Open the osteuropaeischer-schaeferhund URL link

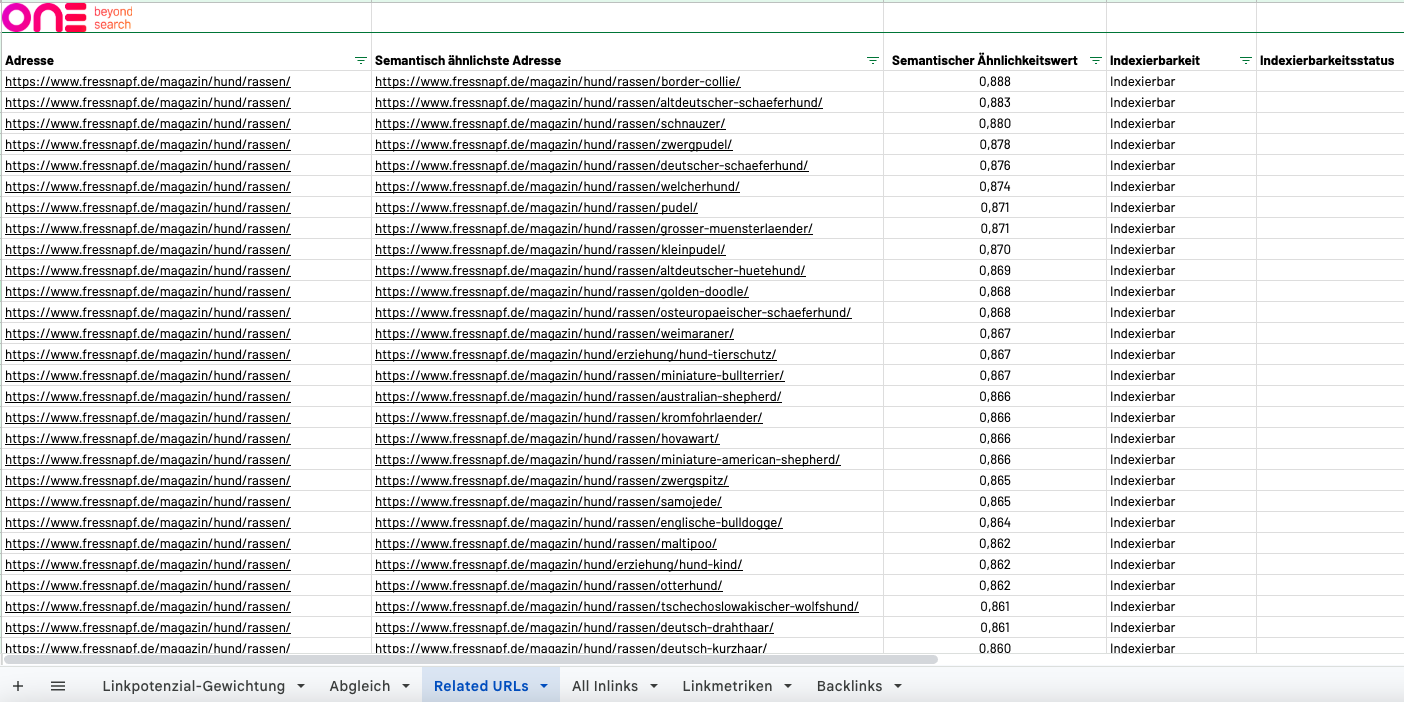click(x=613, y=313)
